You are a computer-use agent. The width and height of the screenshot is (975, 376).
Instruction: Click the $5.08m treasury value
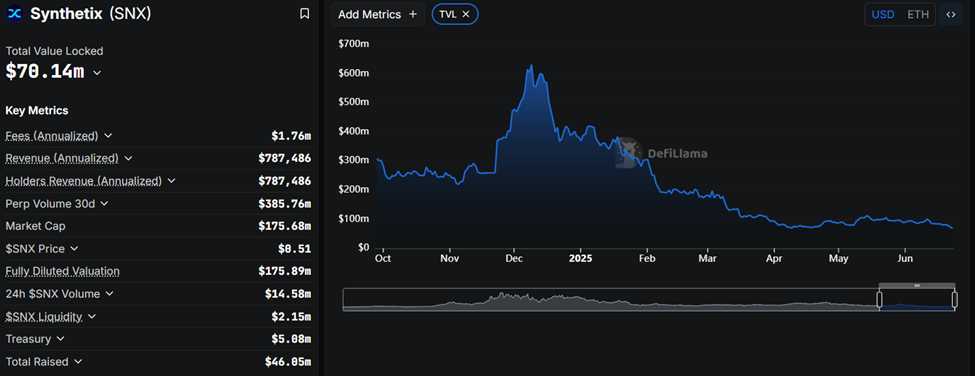pyautogui.click(x=291, y=339)
